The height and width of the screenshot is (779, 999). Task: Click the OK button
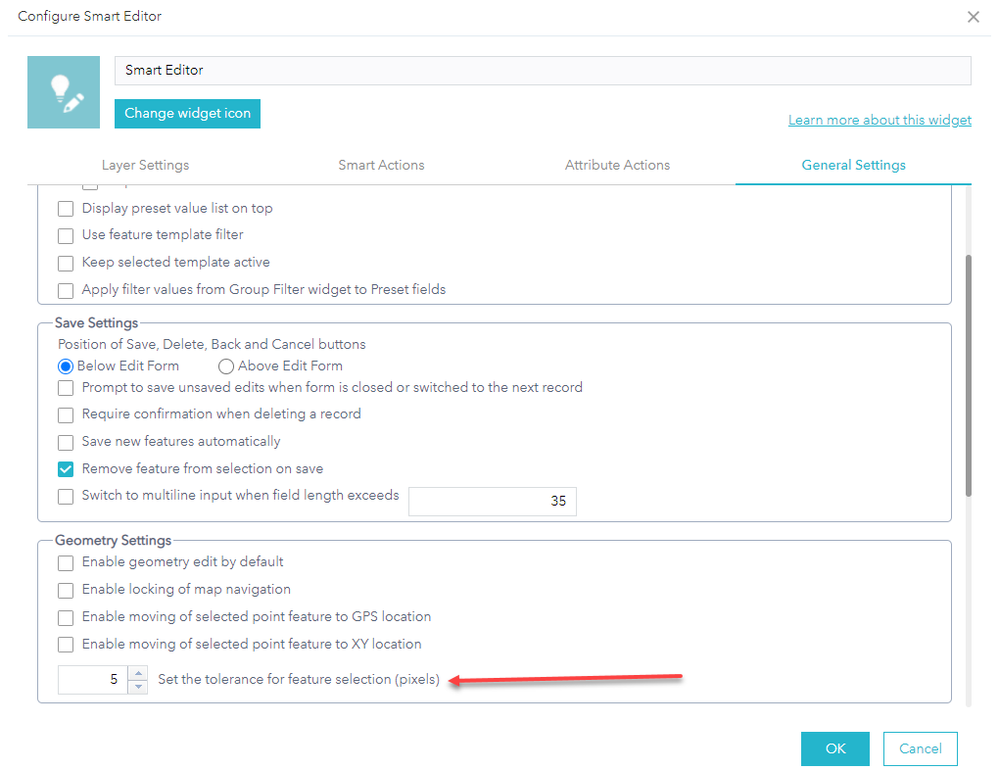pyautogui.click(x=835, y=748)
